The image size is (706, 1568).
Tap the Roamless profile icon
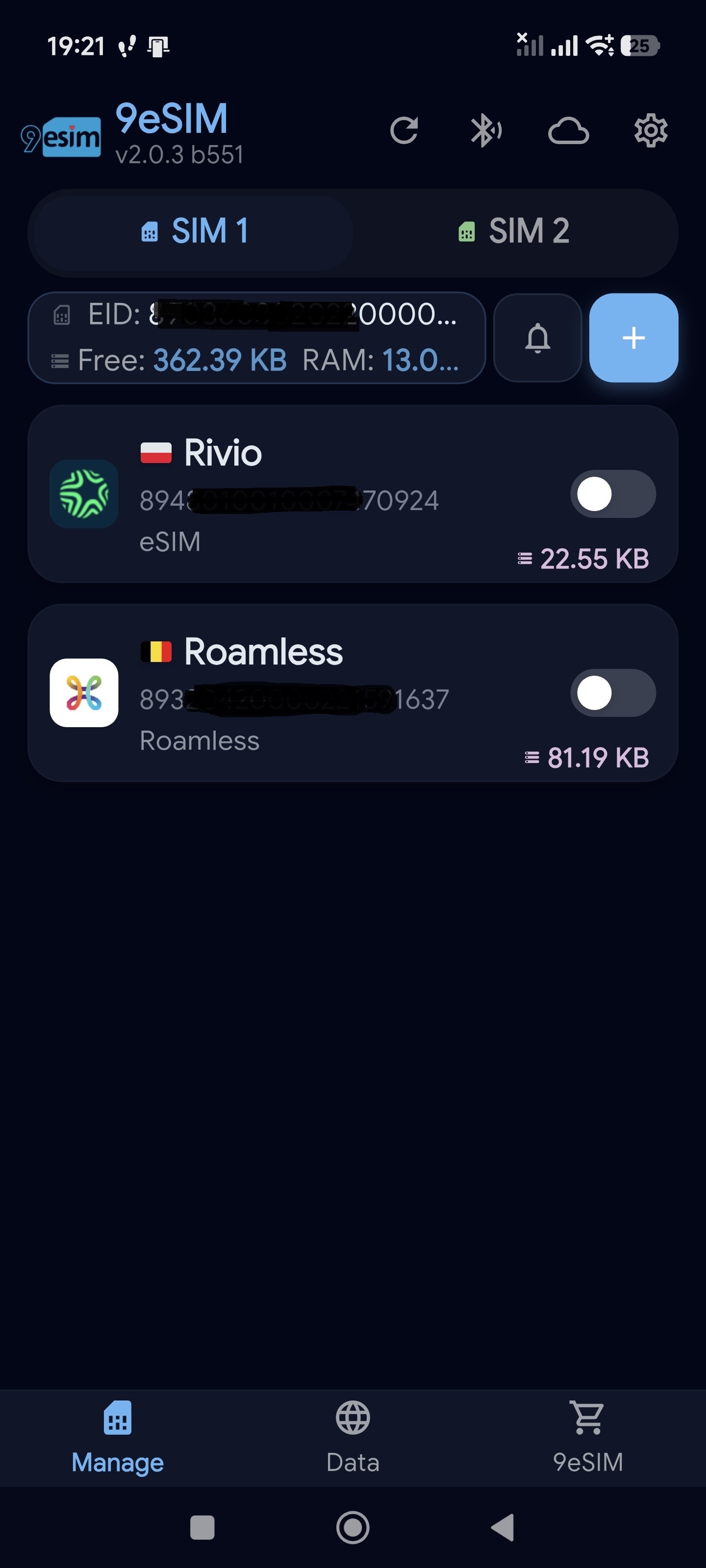pyautogui.click(x=84, y=693)
